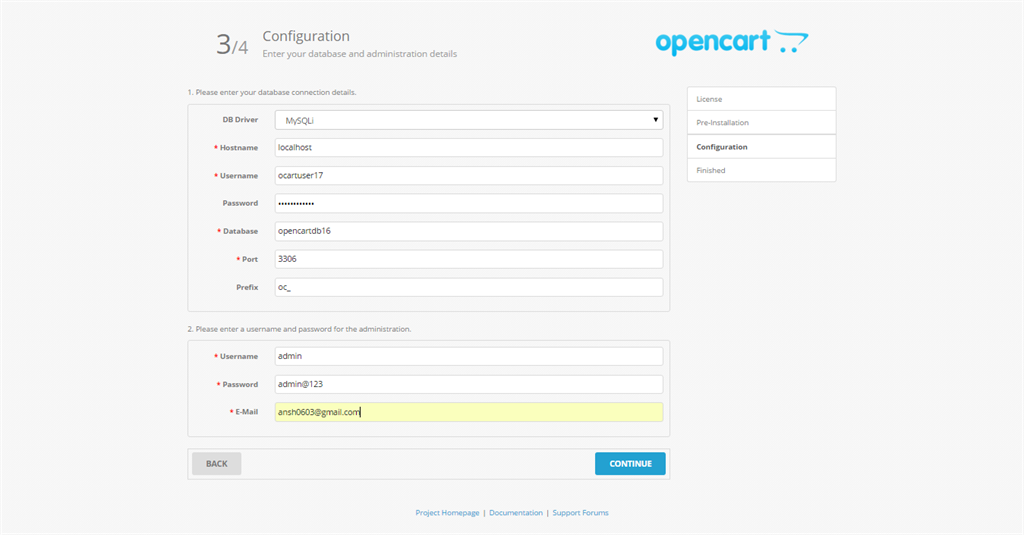Click the administration E-Mail field
Viewport: 1024px width, 535px height.
click(x=469, y=412)
